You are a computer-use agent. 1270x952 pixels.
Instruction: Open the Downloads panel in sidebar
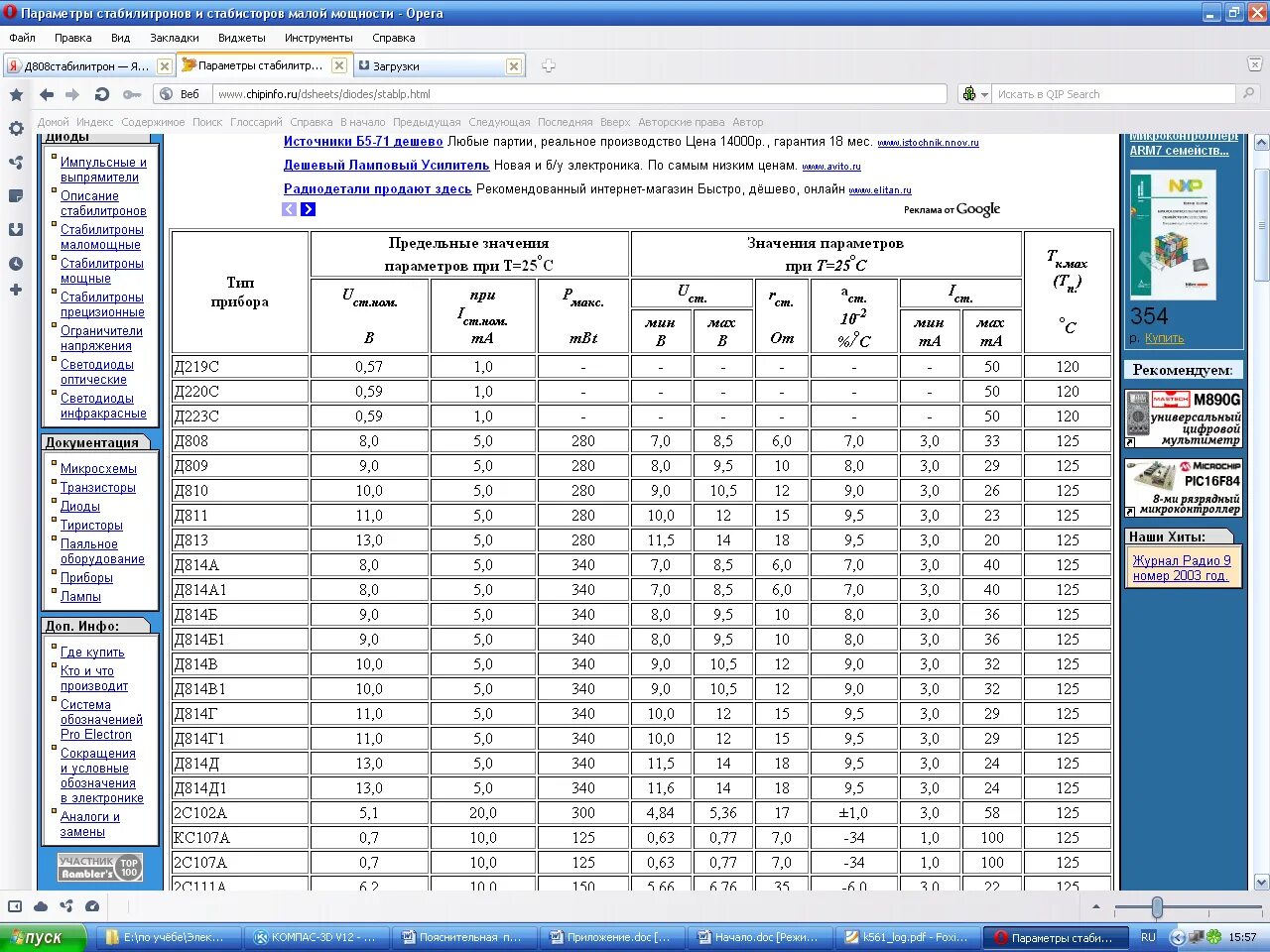[x=16, y=229]
